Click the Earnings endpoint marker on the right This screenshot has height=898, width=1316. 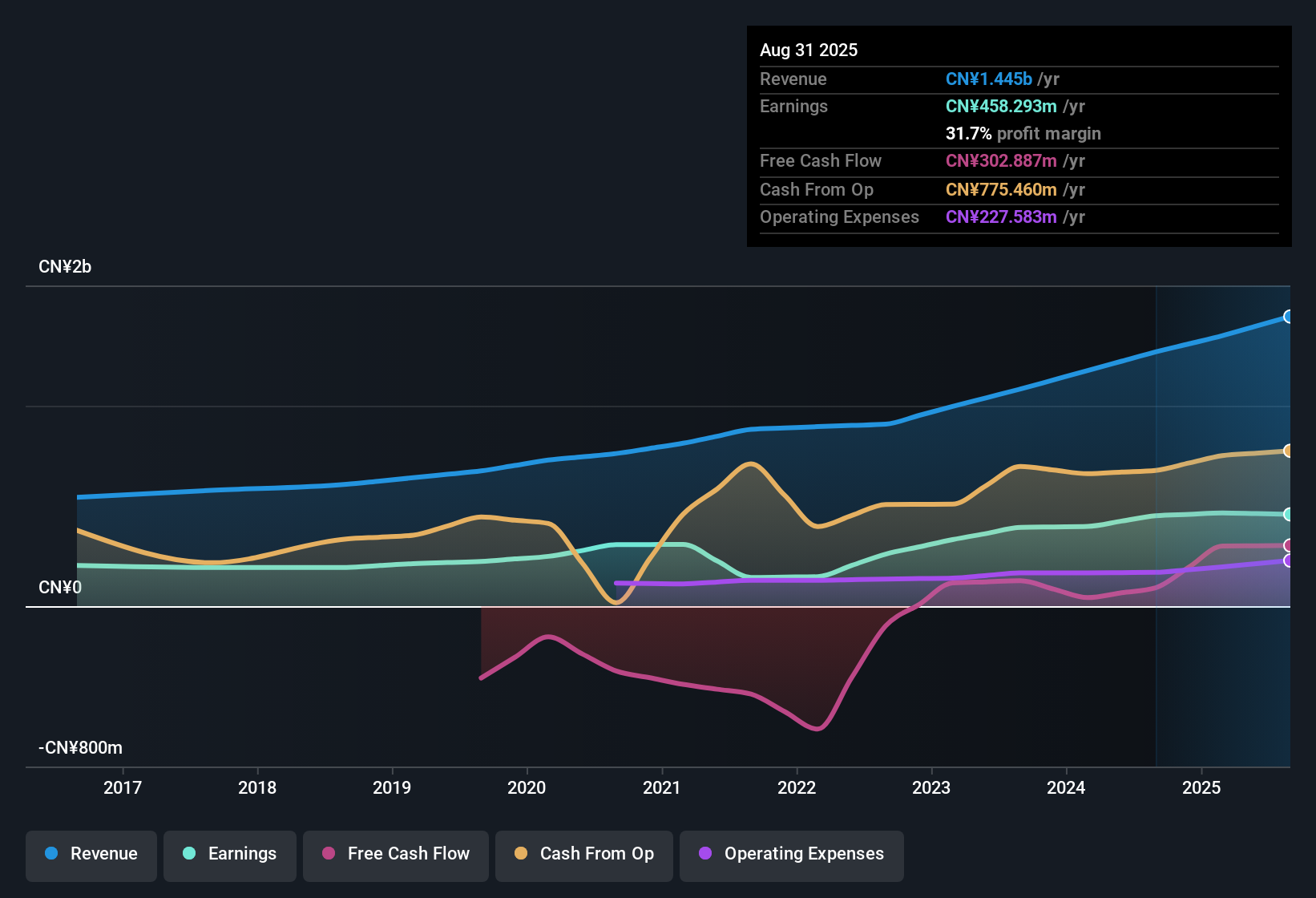[1287, 514]
